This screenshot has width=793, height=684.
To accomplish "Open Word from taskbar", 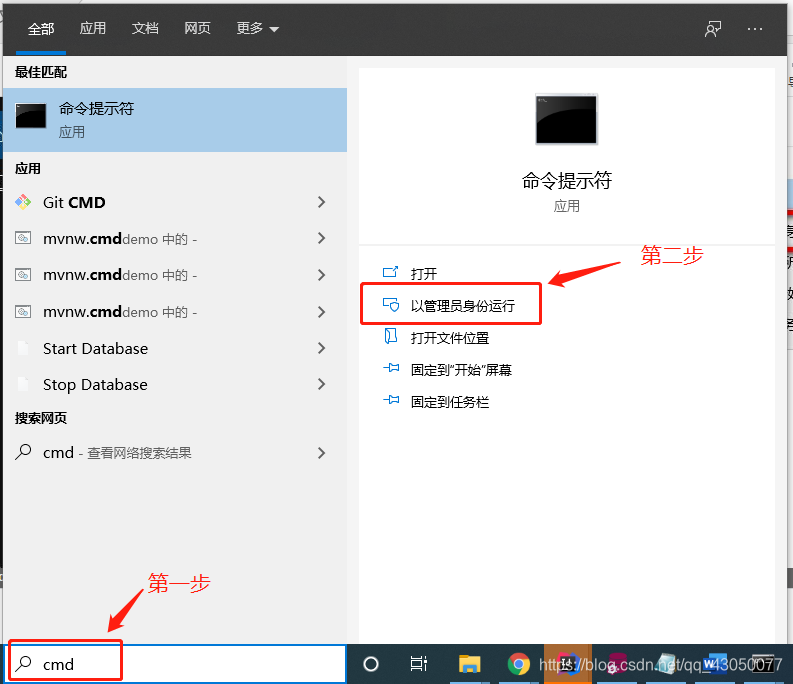I will [x=715, y=663].
